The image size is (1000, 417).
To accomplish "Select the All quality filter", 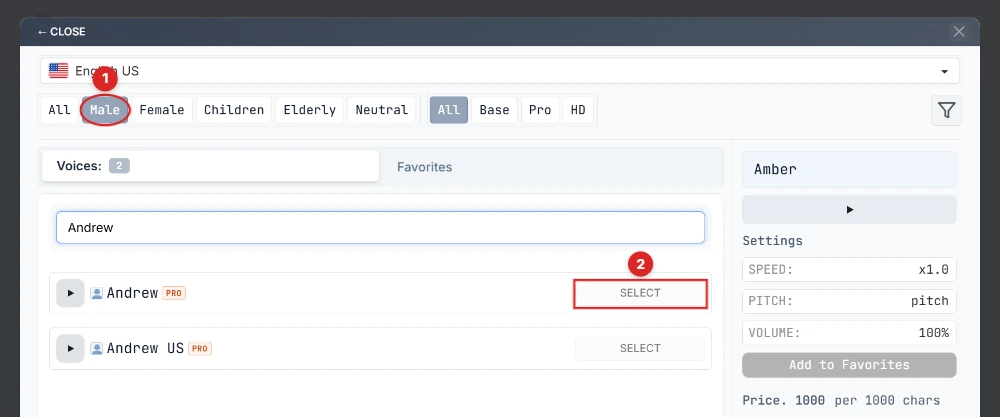I will 449,110.
